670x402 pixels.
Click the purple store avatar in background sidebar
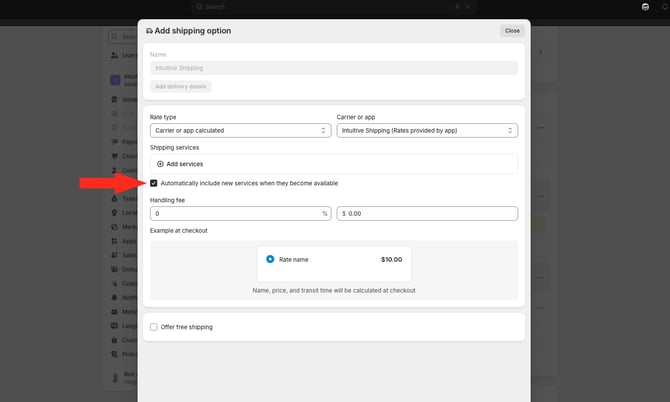click(115, 80)
